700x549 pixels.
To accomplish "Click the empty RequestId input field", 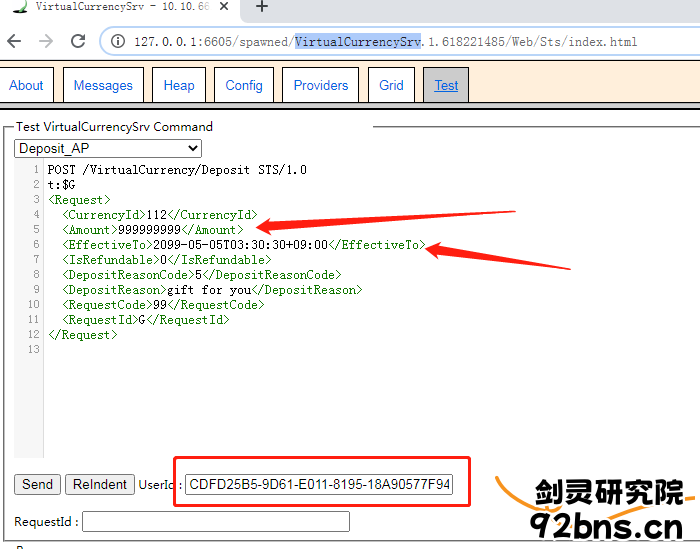I will [216, 521].
